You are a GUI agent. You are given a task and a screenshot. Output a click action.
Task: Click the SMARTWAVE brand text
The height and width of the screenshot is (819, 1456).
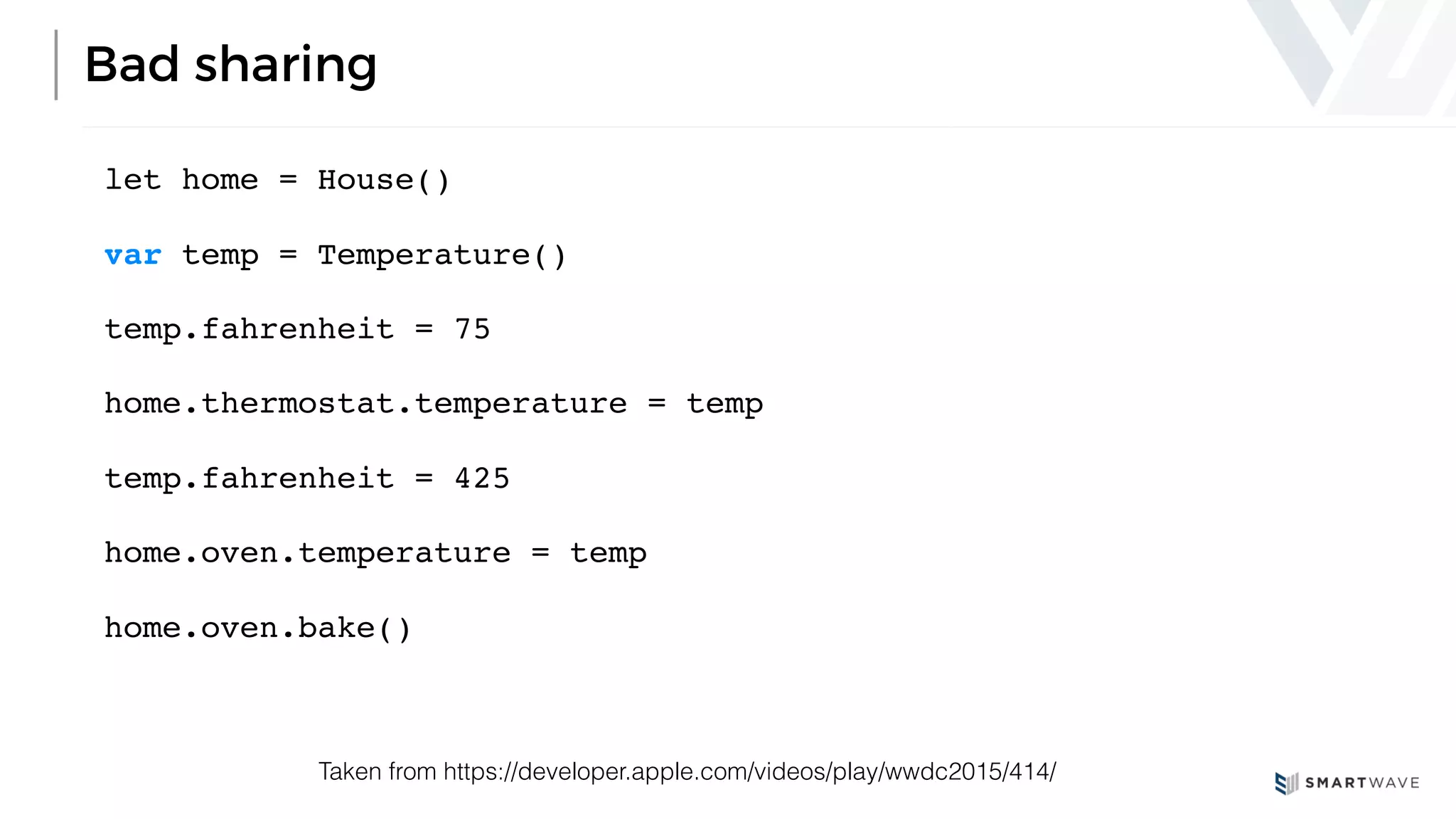click(x=1362, y=783)
